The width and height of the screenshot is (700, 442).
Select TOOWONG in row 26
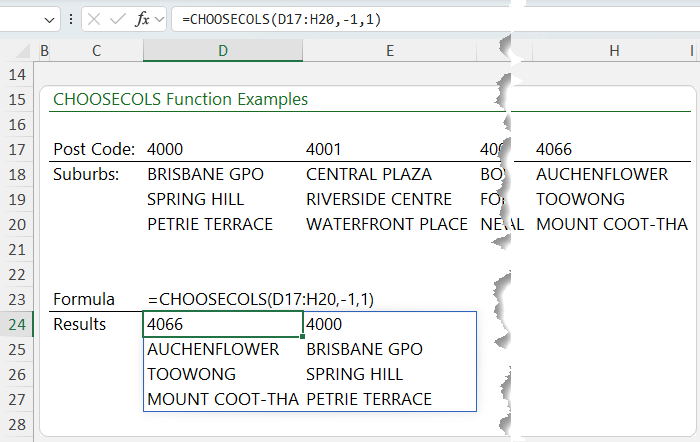[x=192, y=374]
